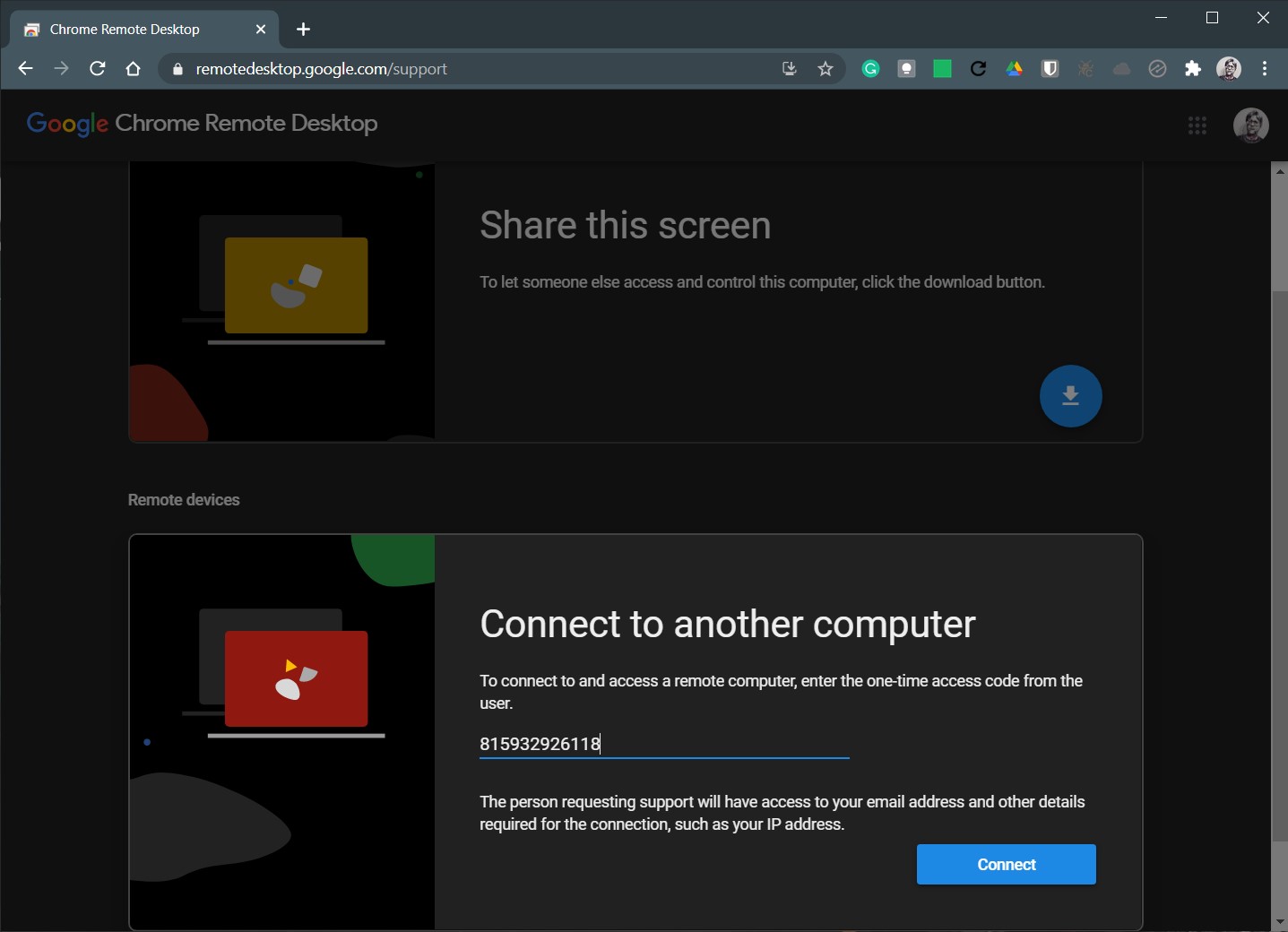Click the circular arrow extension icon
The width and height of the screenshot is (1288, 932).
click(x=978, y=69)
